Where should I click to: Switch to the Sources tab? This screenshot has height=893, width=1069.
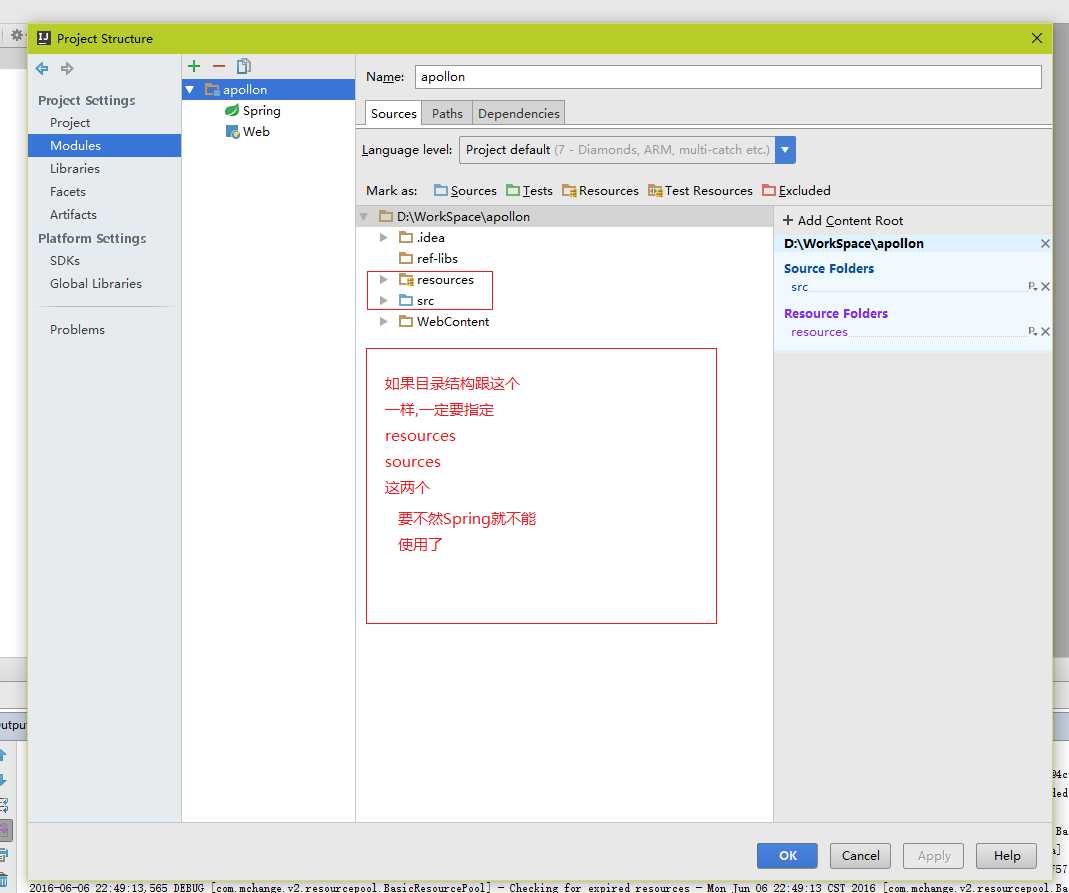coord(393,114)
